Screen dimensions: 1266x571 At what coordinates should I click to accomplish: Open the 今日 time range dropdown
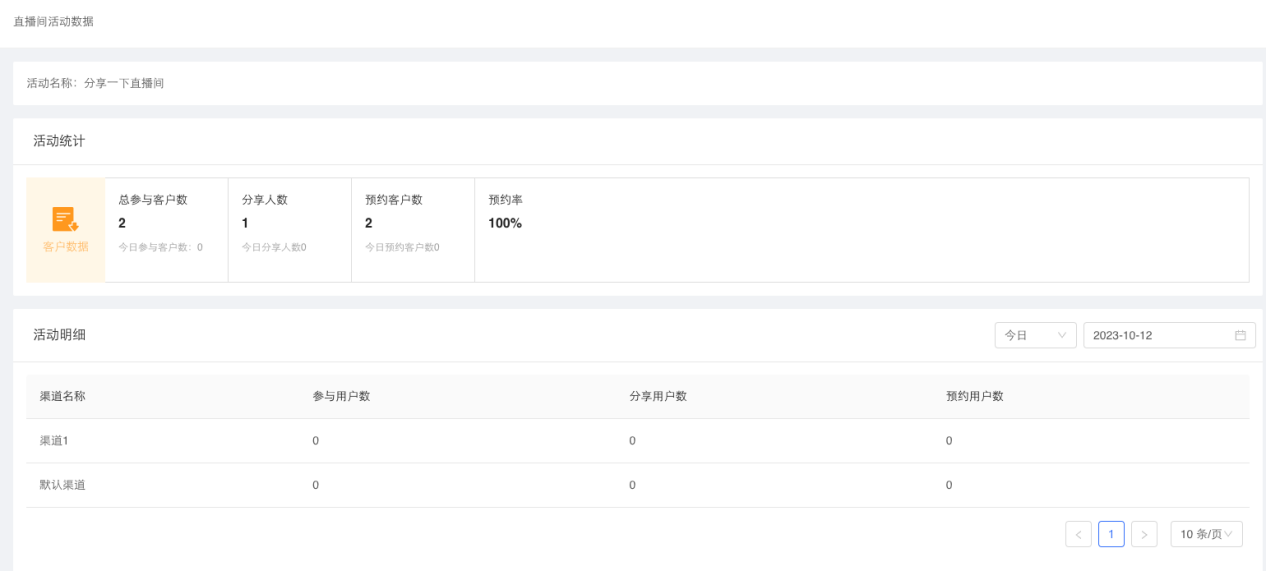point(1035,336)
